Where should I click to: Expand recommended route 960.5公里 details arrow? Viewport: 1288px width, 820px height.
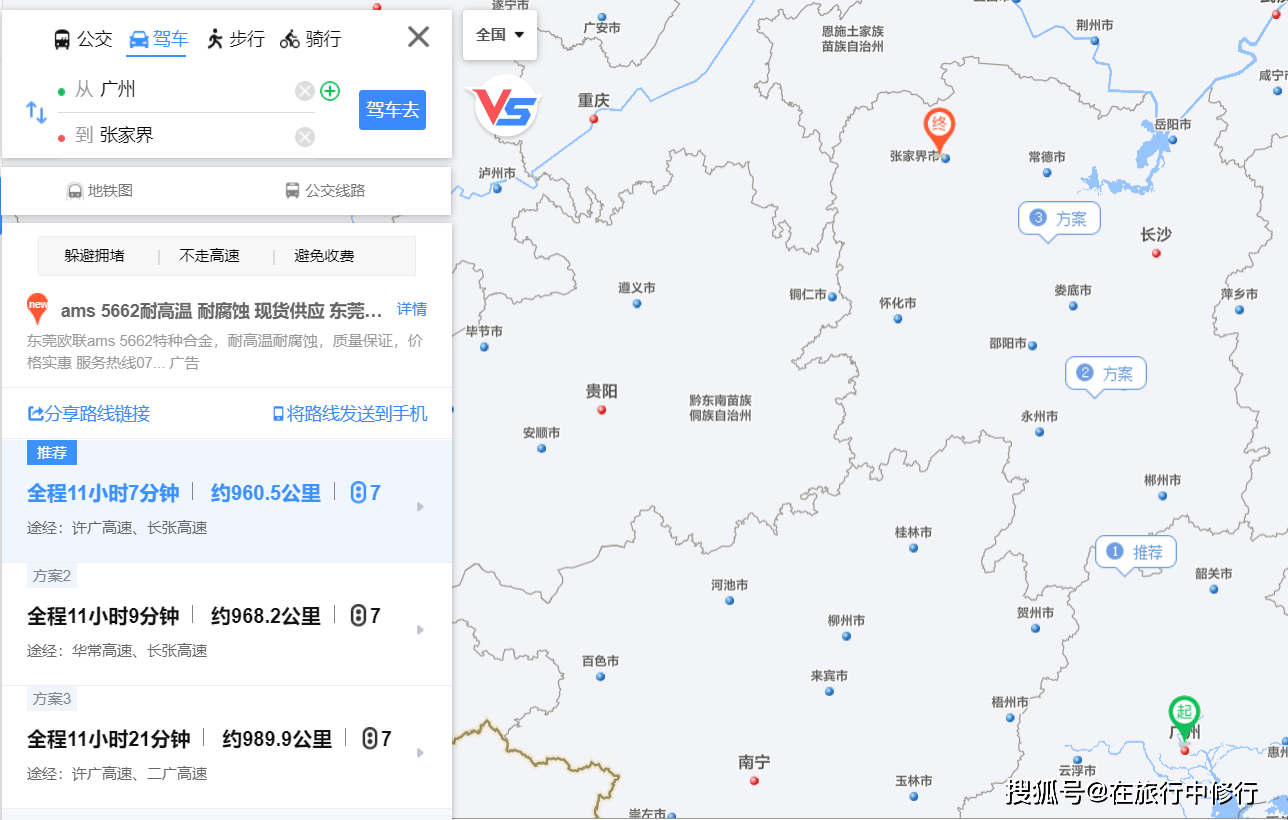click(420, 507)
